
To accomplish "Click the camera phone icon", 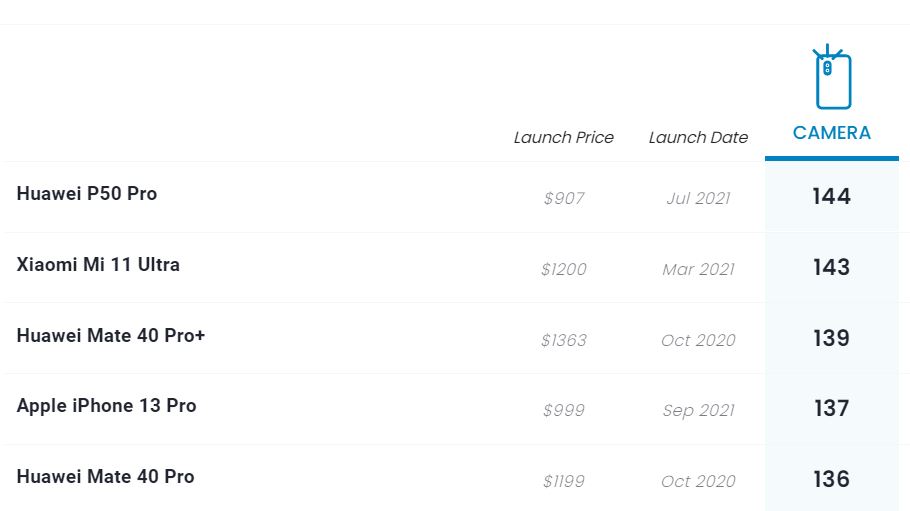I will click(x=832, y=77).
